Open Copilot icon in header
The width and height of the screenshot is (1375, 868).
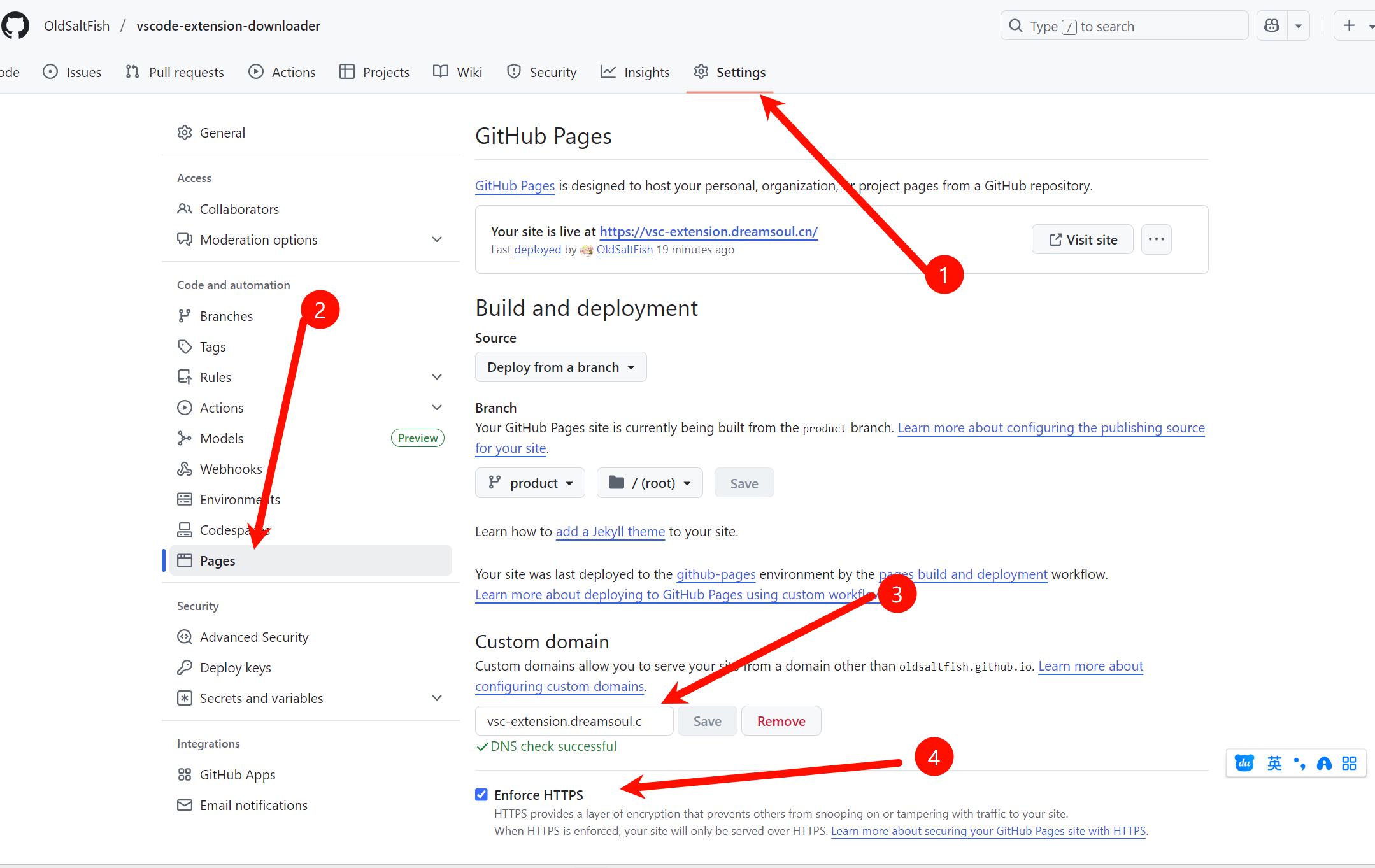[1272, 25]
